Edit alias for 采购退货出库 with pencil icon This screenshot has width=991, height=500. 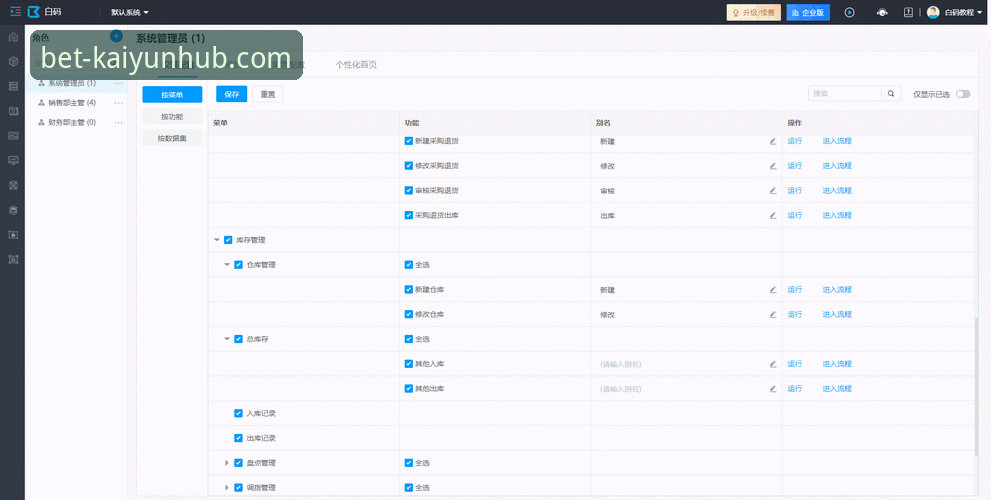[x=772, y=215]
